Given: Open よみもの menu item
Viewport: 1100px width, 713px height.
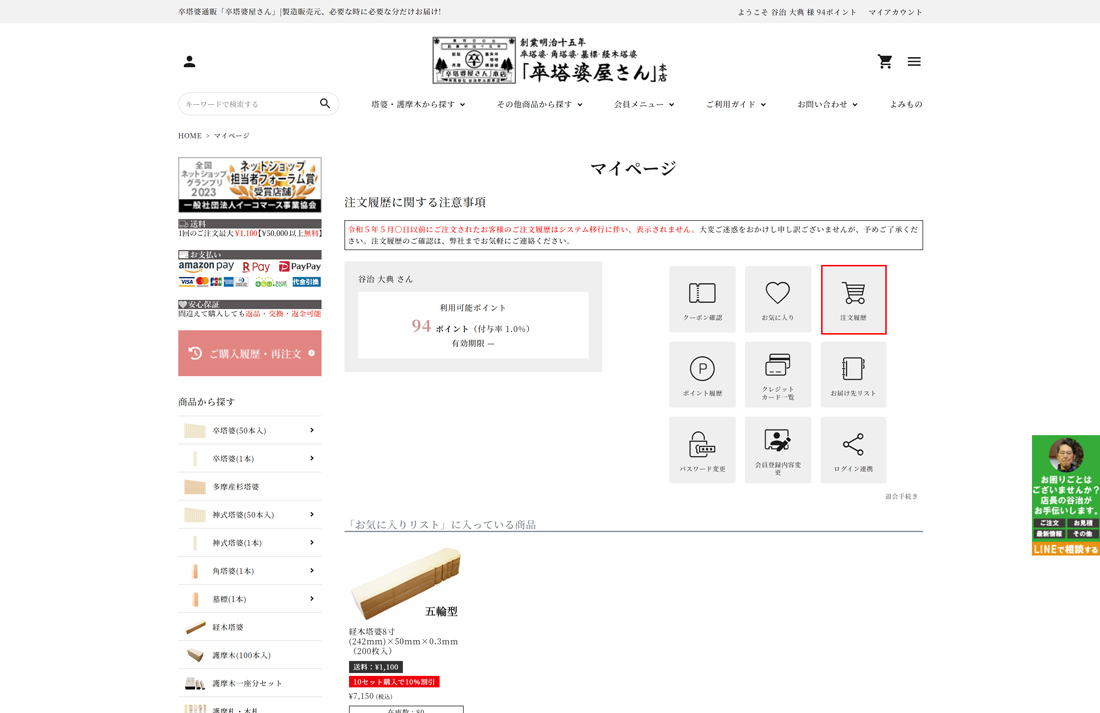Looking at the screenshot, I should 906,104.
